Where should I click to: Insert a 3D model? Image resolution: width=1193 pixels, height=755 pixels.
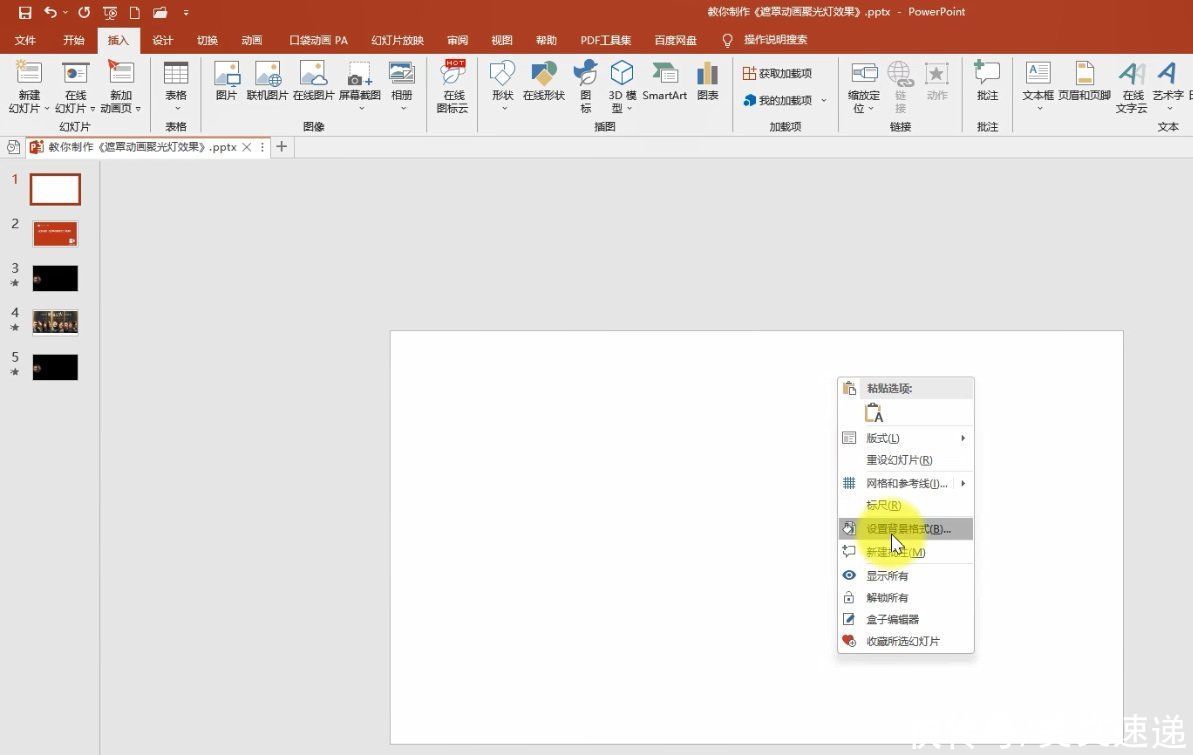(622, 86)
